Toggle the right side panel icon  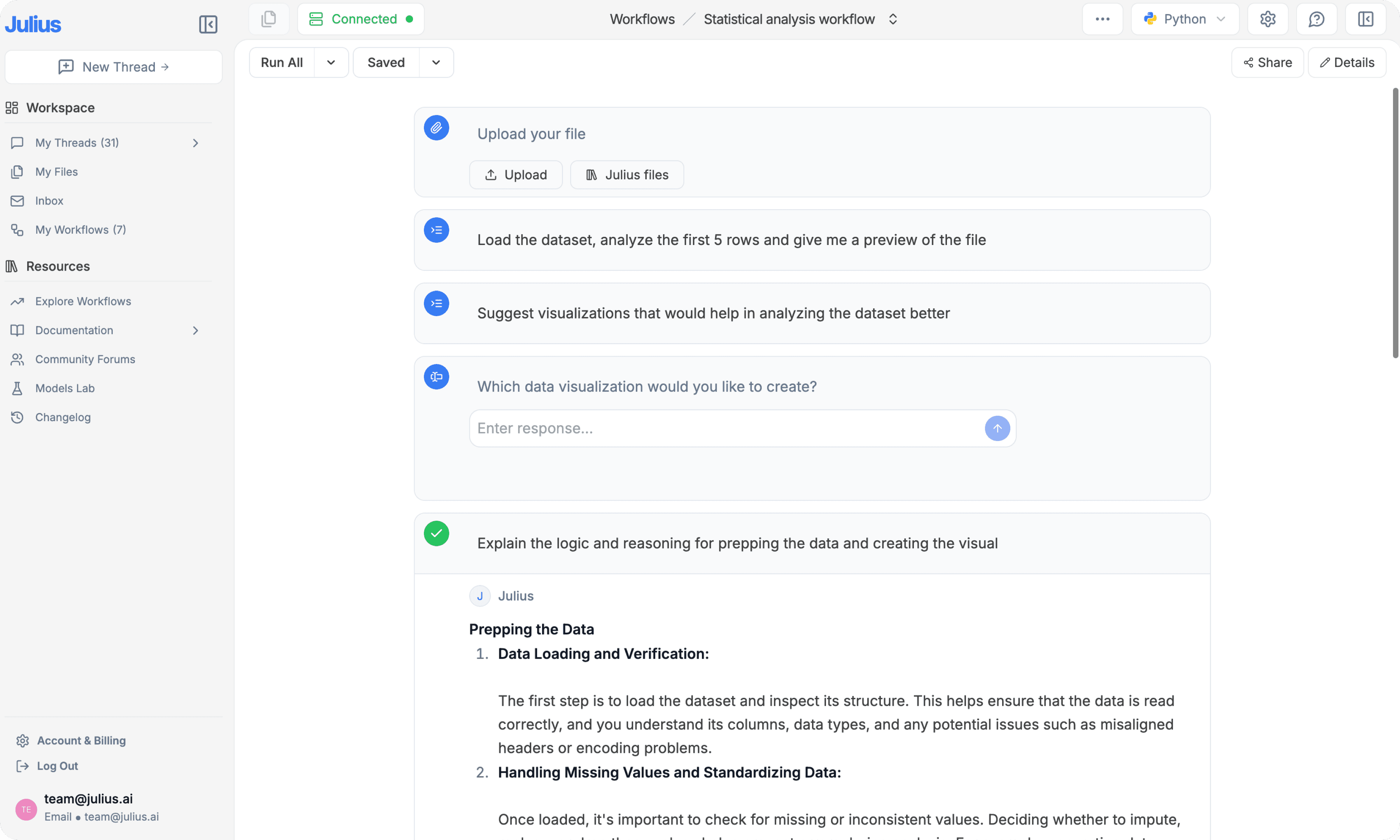pos(1365,19)
